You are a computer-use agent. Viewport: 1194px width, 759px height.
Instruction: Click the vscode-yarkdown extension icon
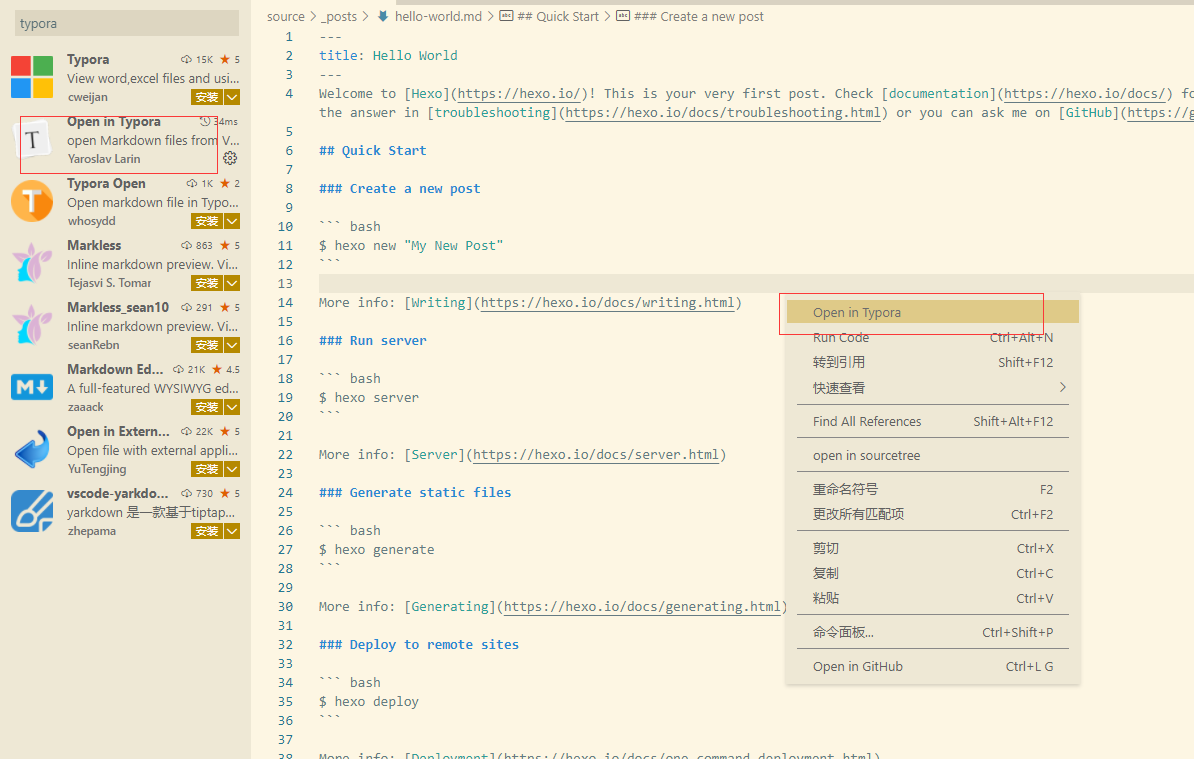[x=32, y=511]
